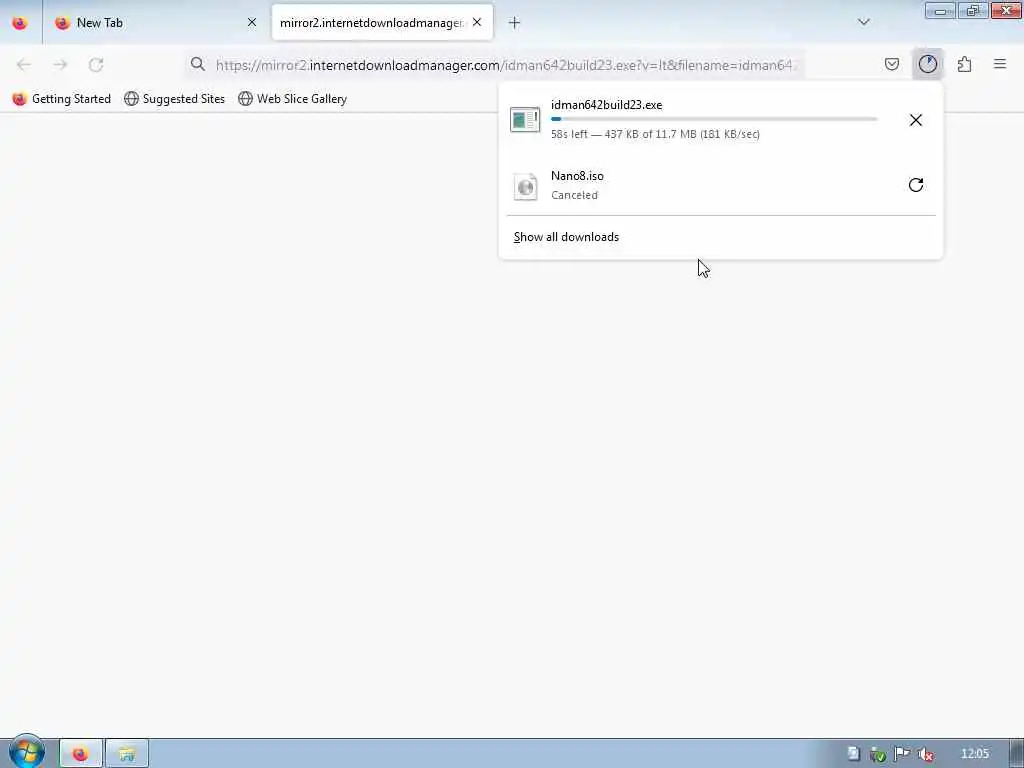Retry the Nano8.iso download
1024x768 pixels.
point(916,185)
